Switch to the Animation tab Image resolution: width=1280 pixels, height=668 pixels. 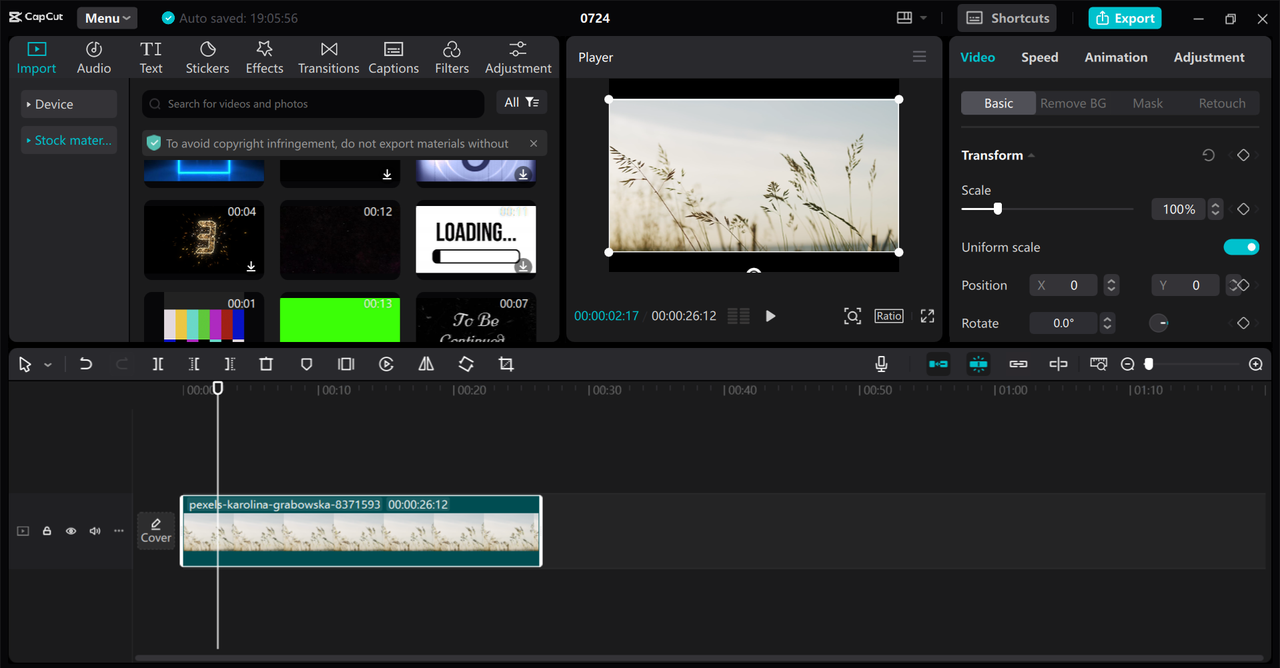tap(1116, 57)
